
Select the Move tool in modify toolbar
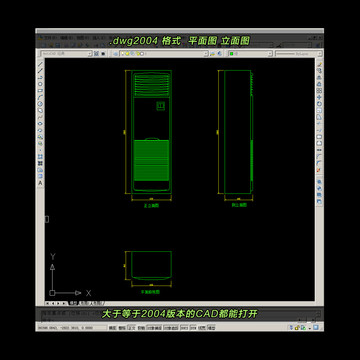(319, 97)
